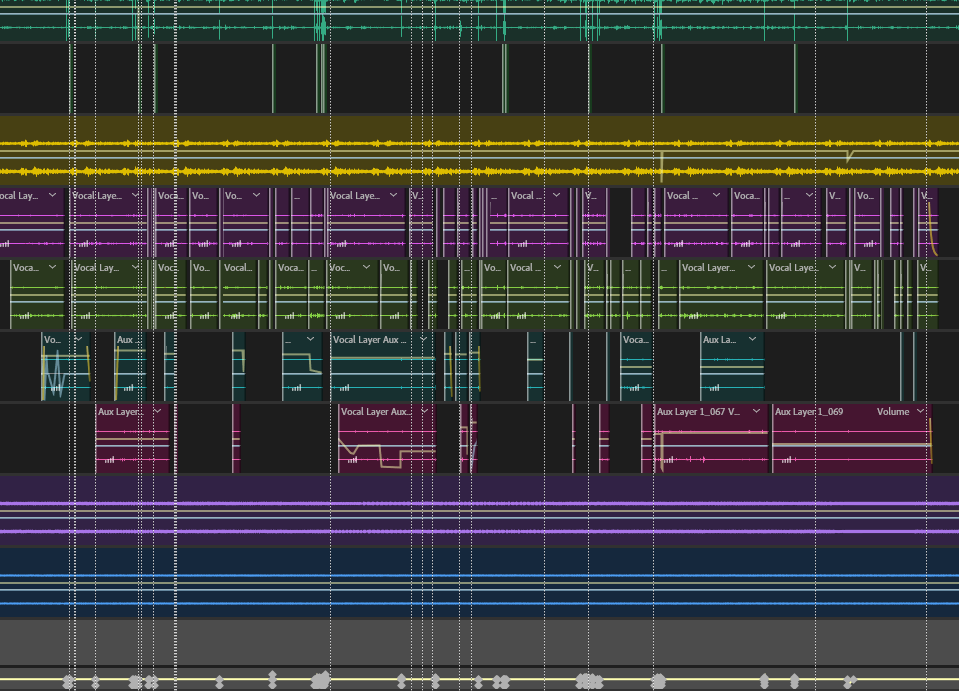959x691 pixels.
Task: Clip volume icon on green Vocal Layer... clip
Action: pos(694,316)
